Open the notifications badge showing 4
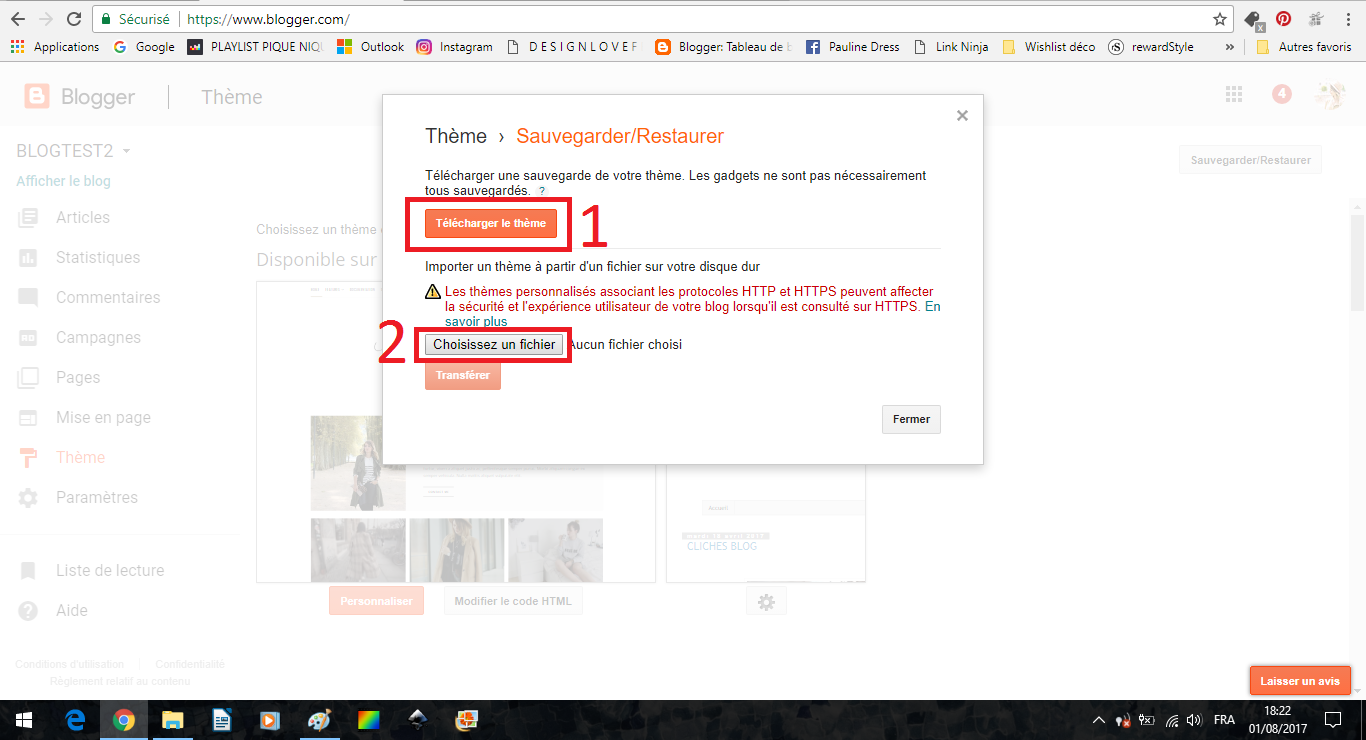Screen dimensions: 1366x740 click(1282, 94)
